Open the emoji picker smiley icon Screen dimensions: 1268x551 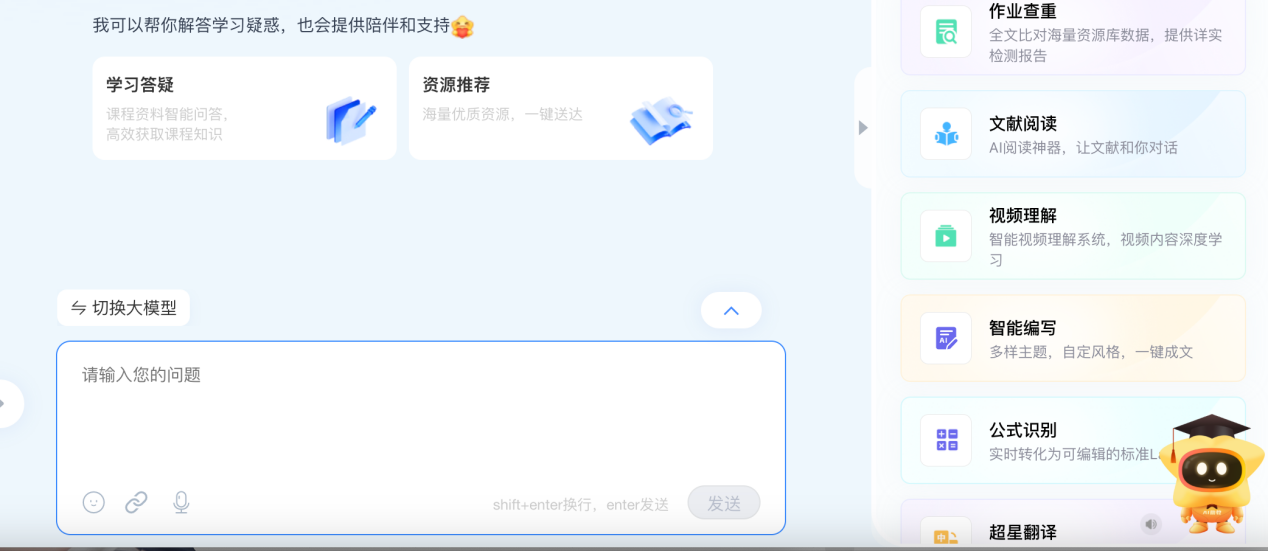point(93,502)
